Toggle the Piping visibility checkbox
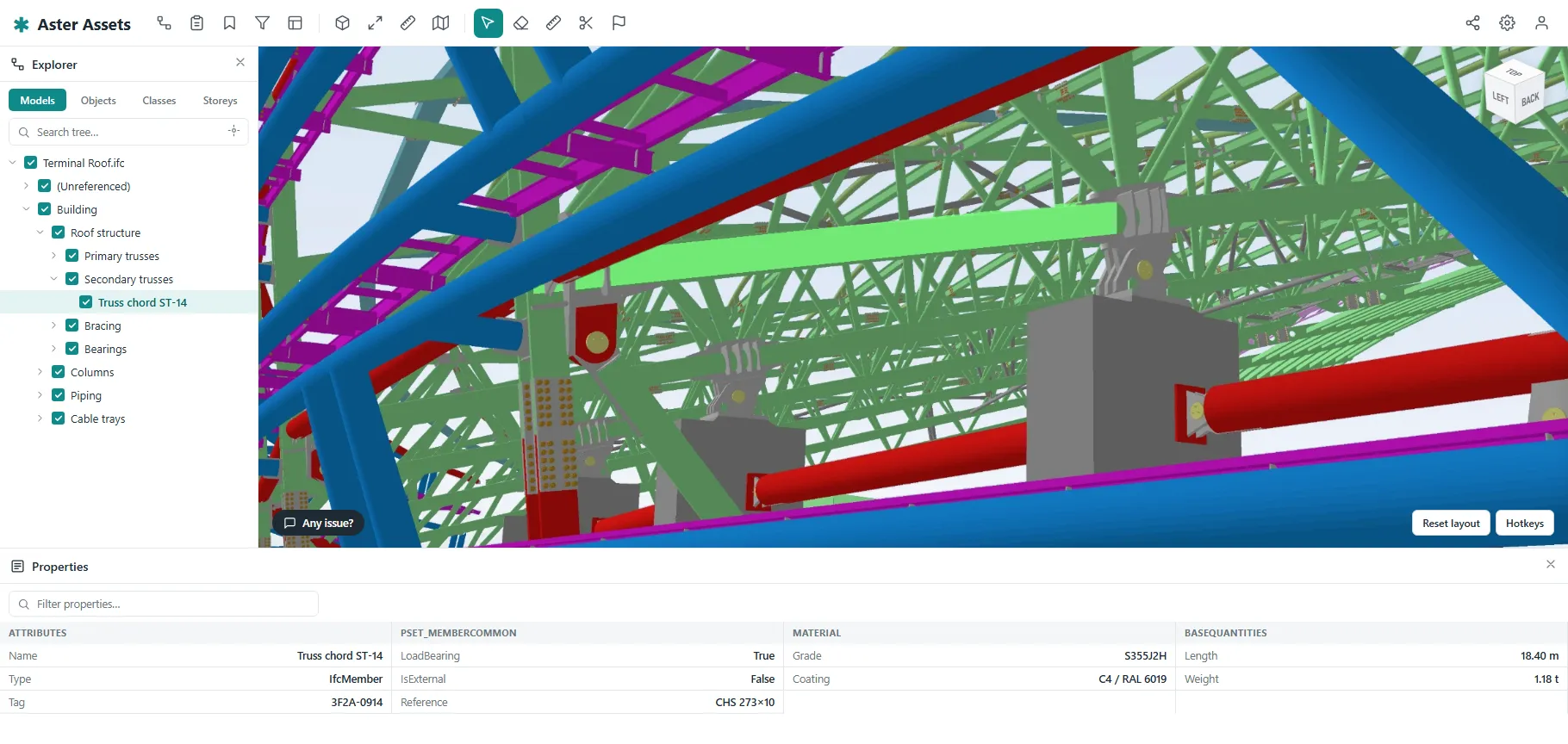Image resolution: width=1568 pixels, height=744 pixels. click(59, 395)
